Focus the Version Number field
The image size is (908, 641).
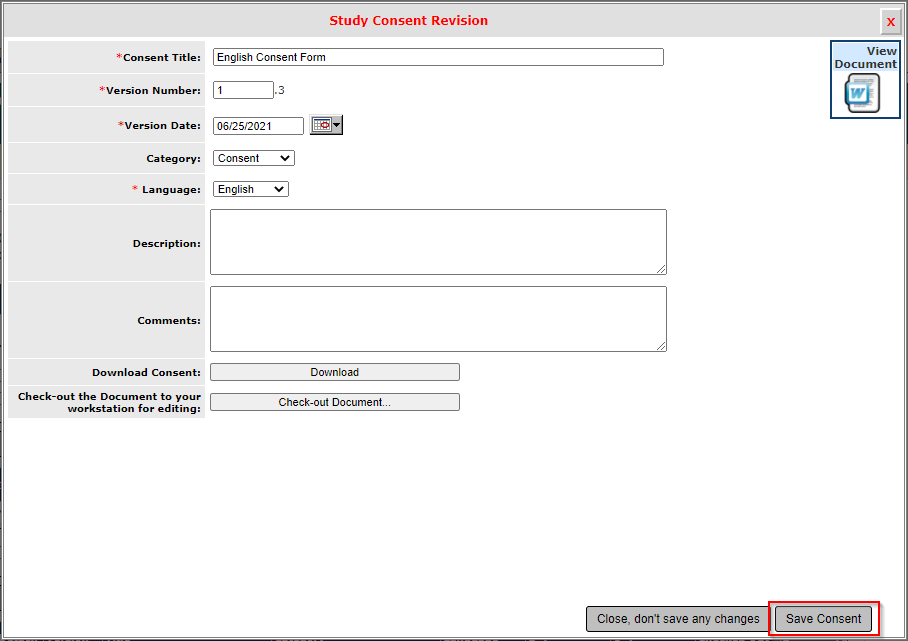243,90
